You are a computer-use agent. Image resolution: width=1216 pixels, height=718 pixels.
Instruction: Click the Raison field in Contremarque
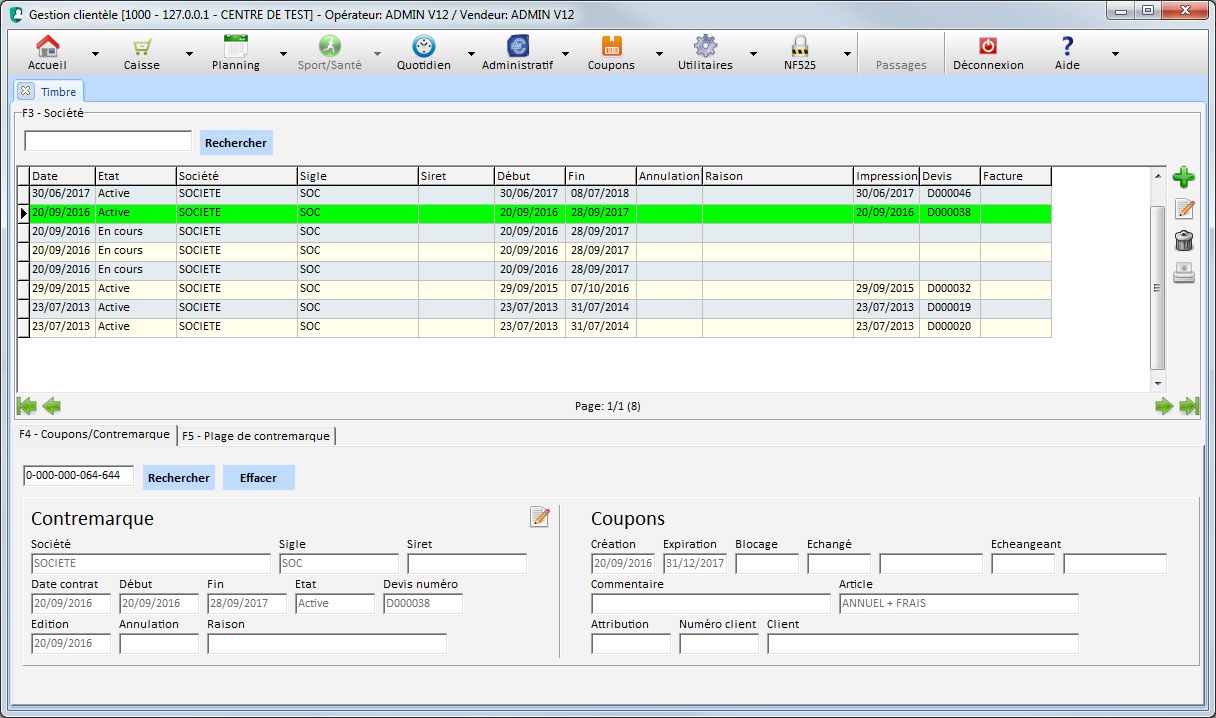click(x=327, y=643)
